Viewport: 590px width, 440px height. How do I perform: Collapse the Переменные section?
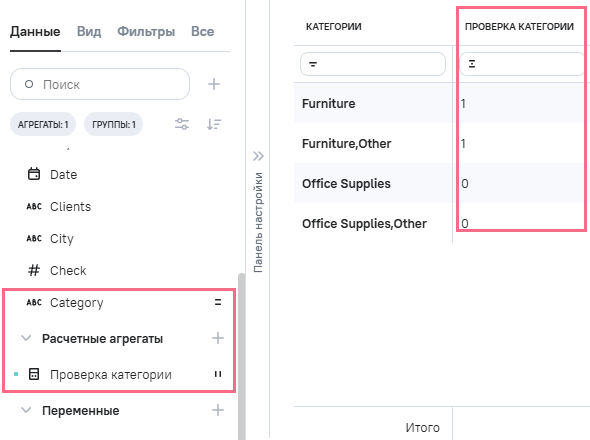point(26,410)
